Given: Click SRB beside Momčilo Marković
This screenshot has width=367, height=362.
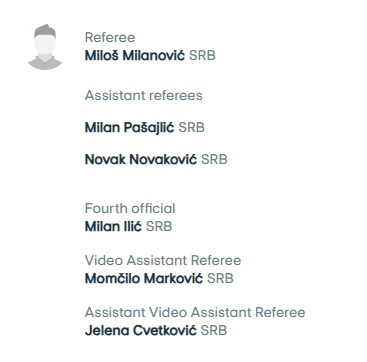Looking at the screenshot, I should click(220, 279).
